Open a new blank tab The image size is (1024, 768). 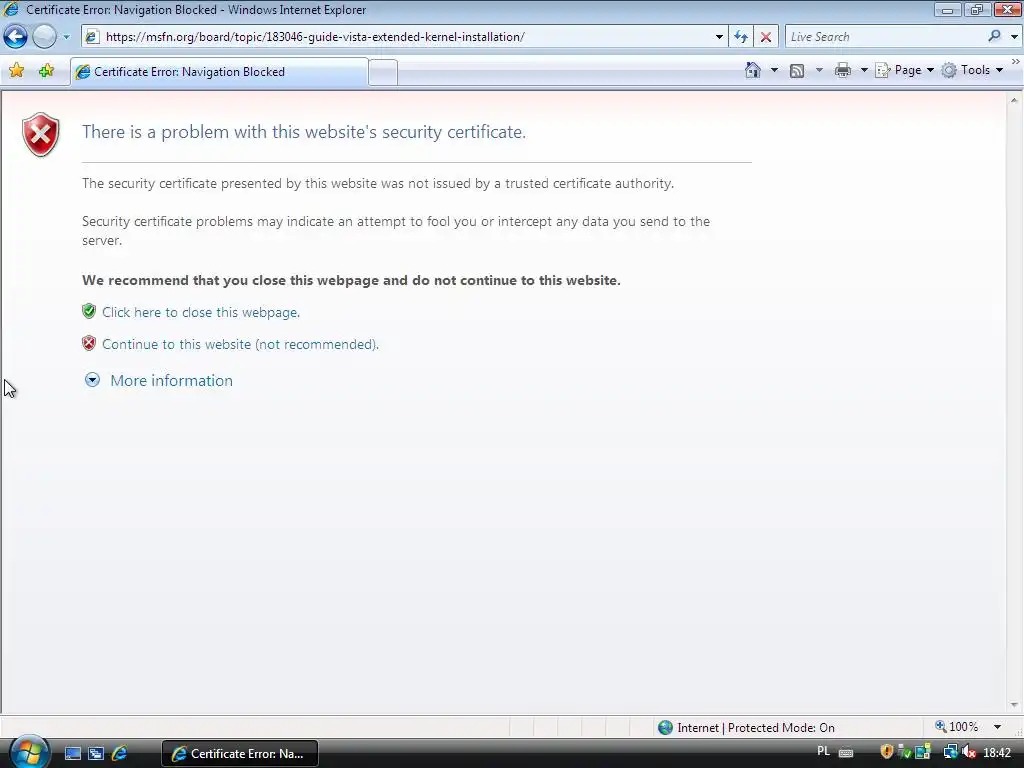[383, 72]
